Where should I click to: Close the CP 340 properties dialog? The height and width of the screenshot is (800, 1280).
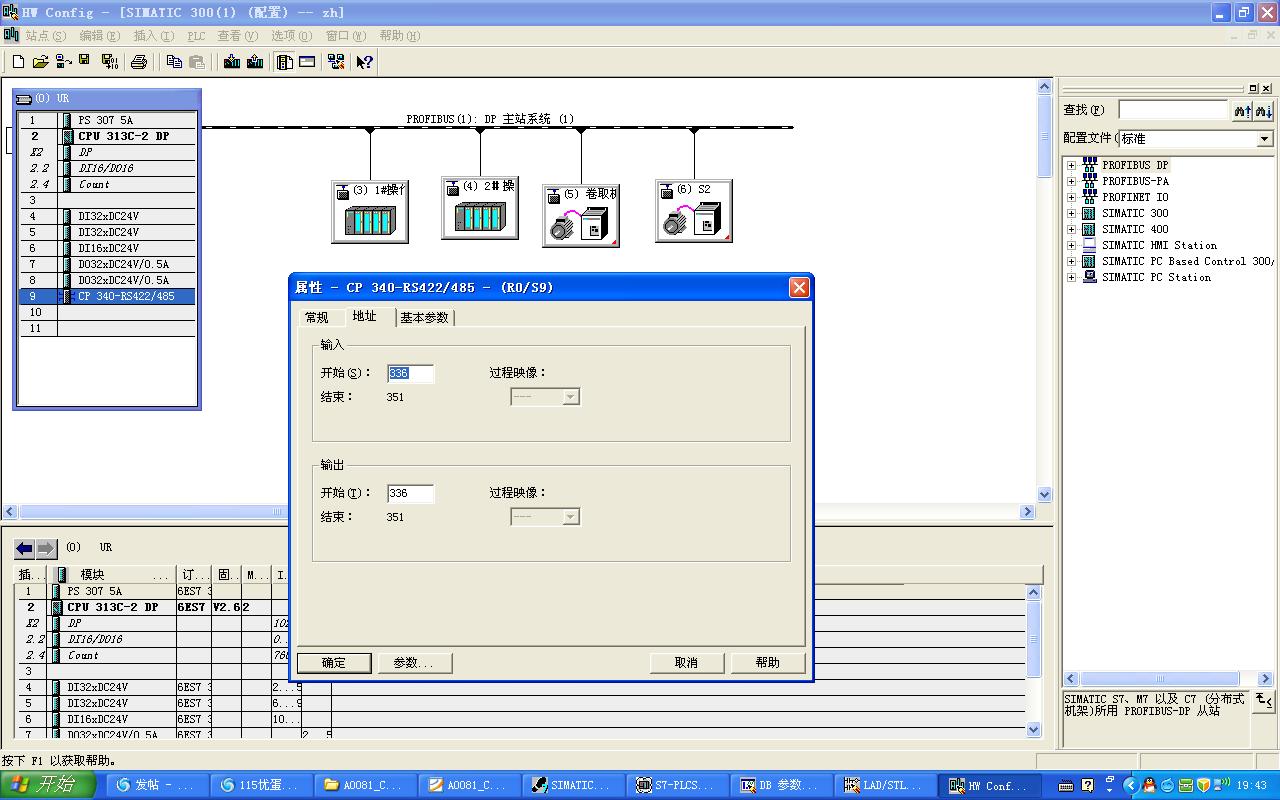(x=799, y=287)
